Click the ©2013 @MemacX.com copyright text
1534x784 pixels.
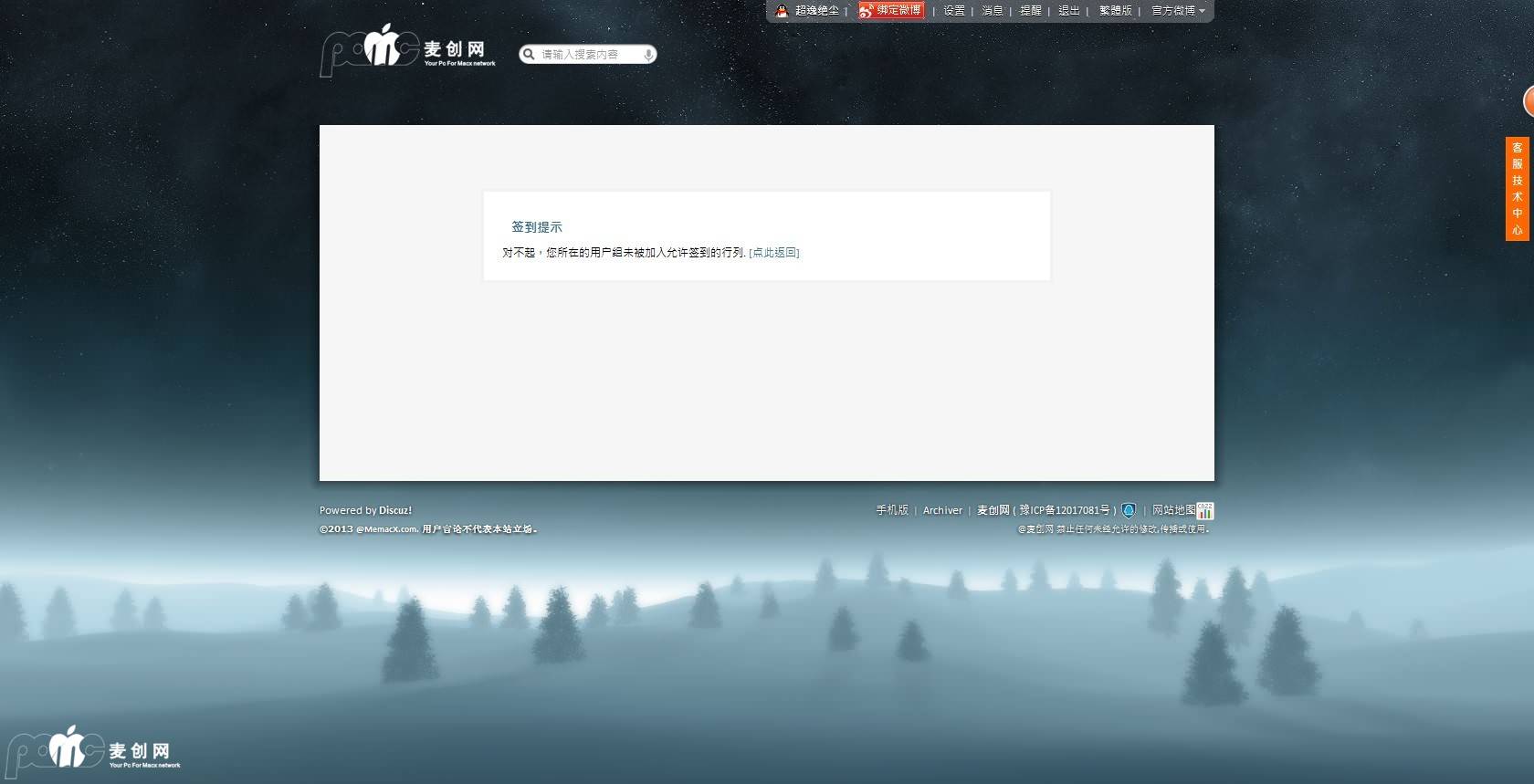click(x=369, y=529)
